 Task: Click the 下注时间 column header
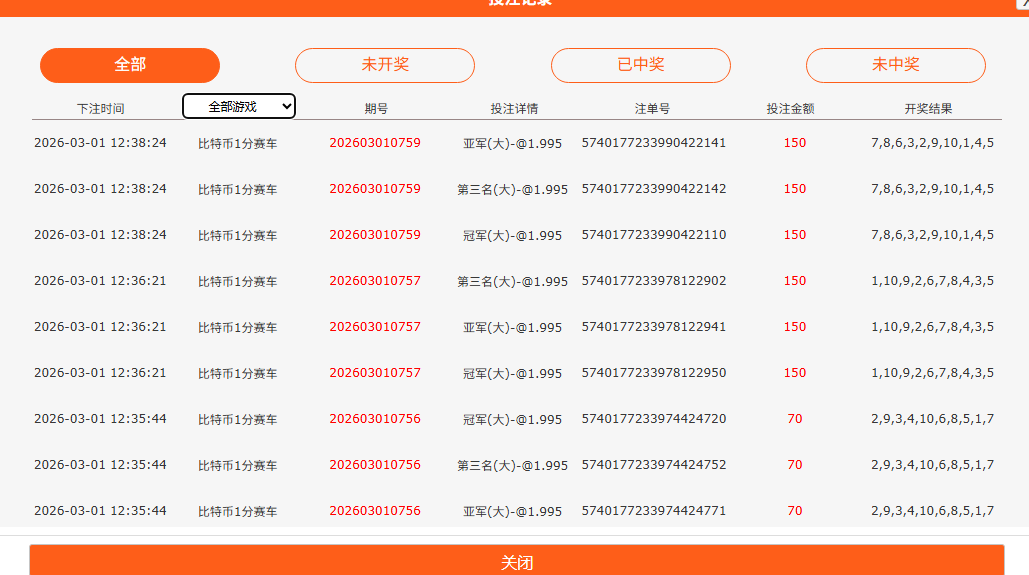click(101, 108)
